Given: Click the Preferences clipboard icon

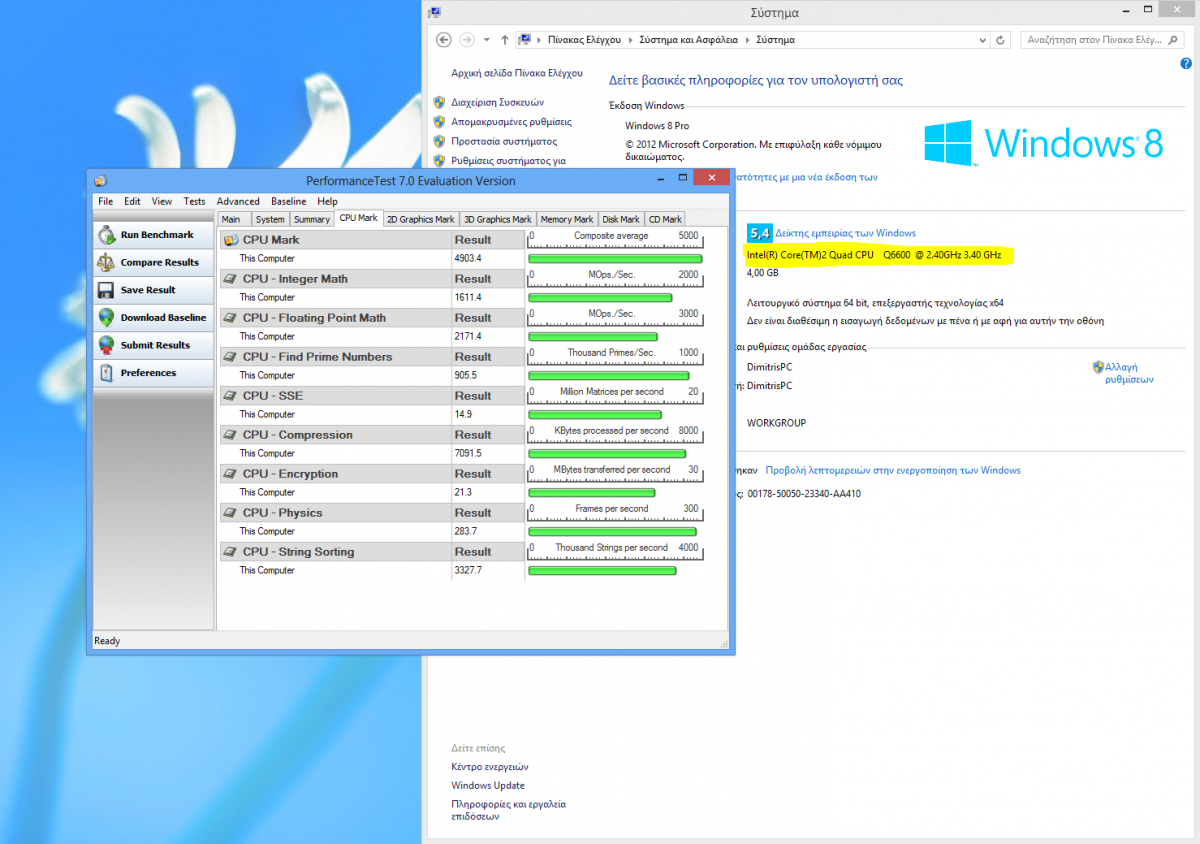Looking at the screenshot, I should [106, 373].
